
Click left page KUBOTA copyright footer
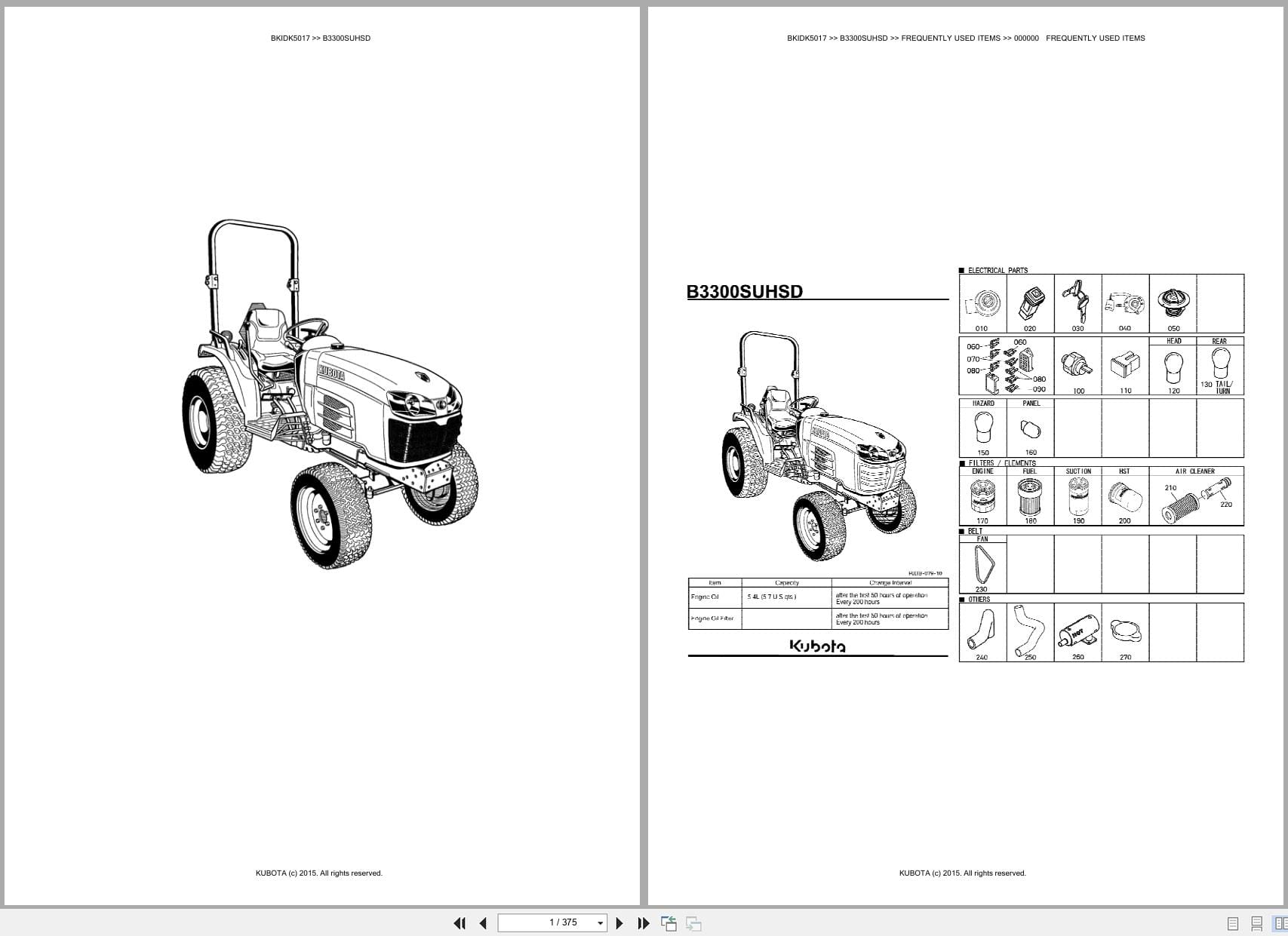[319, 873]
